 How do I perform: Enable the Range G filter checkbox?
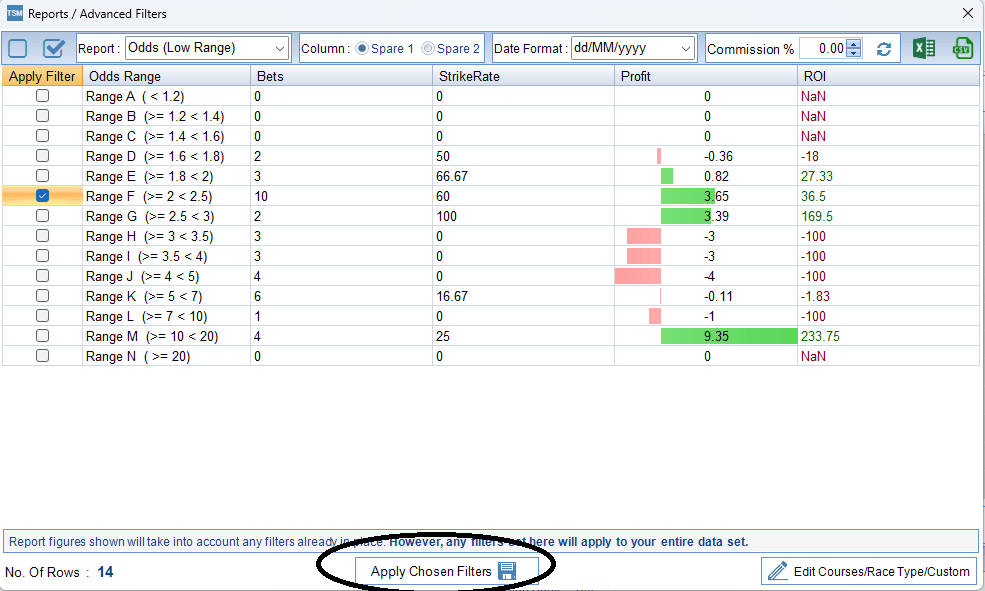click(x=42, y=216)
